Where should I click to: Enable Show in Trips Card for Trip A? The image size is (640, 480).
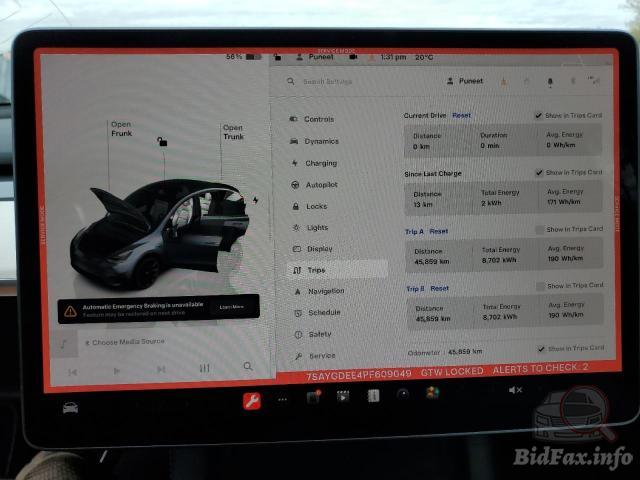pyautogui.click(x=540, y=230)
